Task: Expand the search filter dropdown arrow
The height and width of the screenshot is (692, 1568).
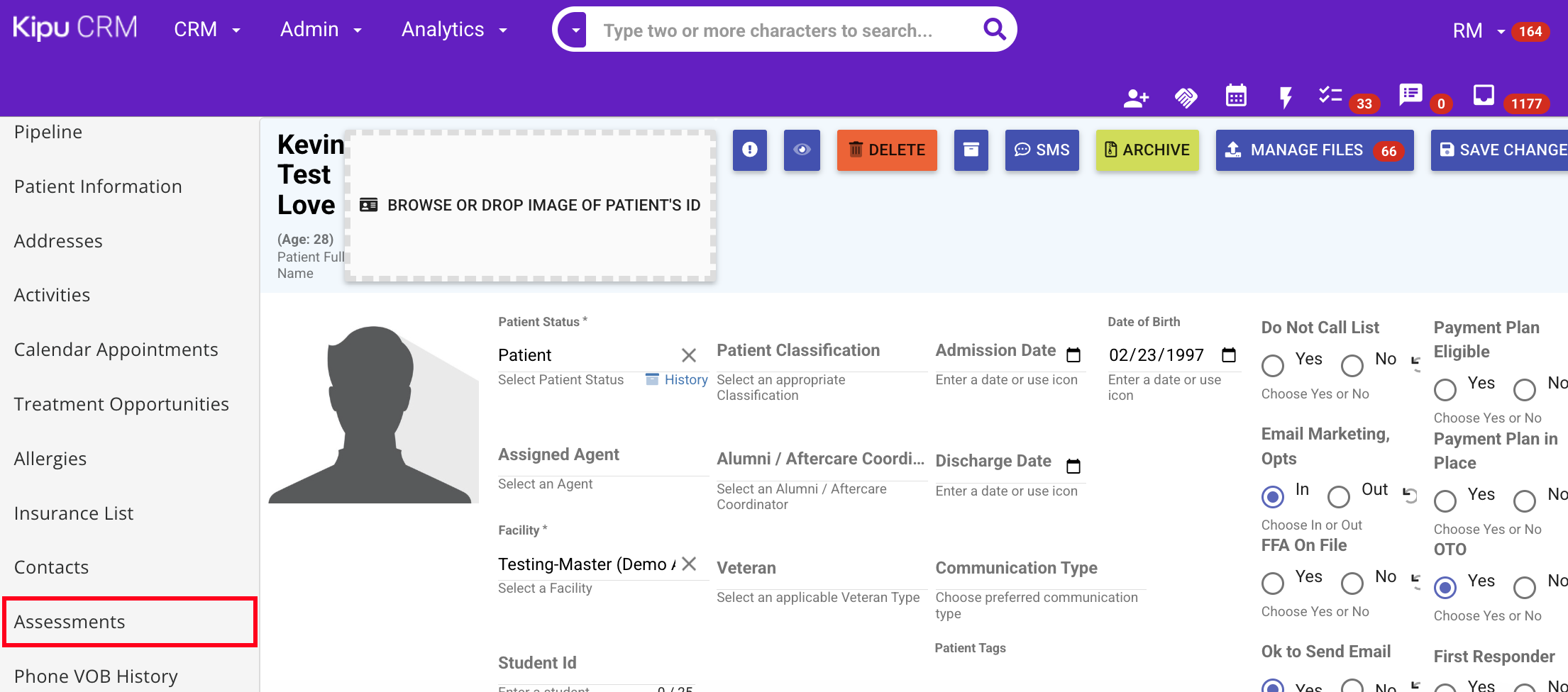Action: [x=575, y=30]
